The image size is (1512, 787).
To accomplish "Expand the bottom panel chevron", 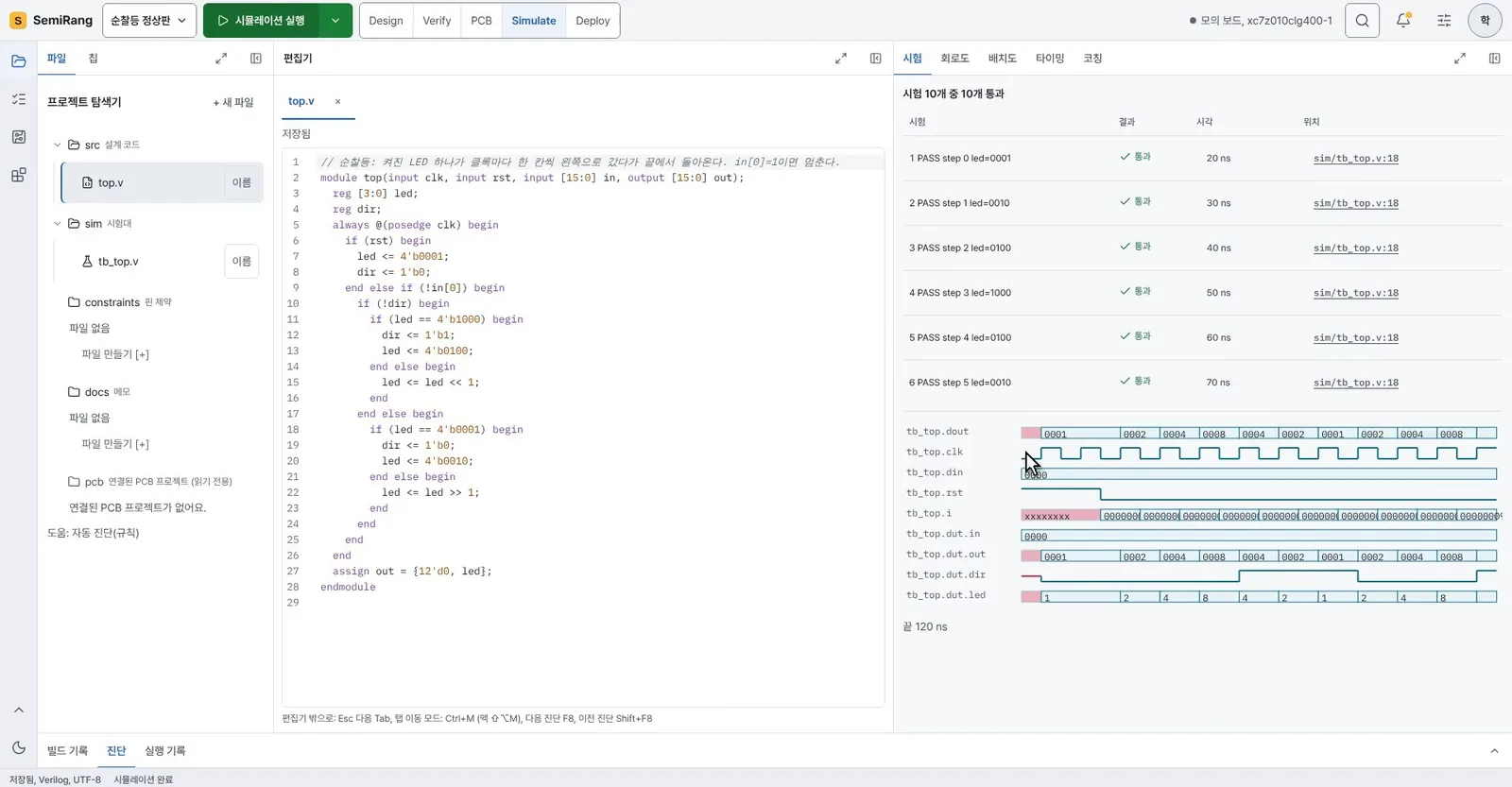I will [1494, 751].
